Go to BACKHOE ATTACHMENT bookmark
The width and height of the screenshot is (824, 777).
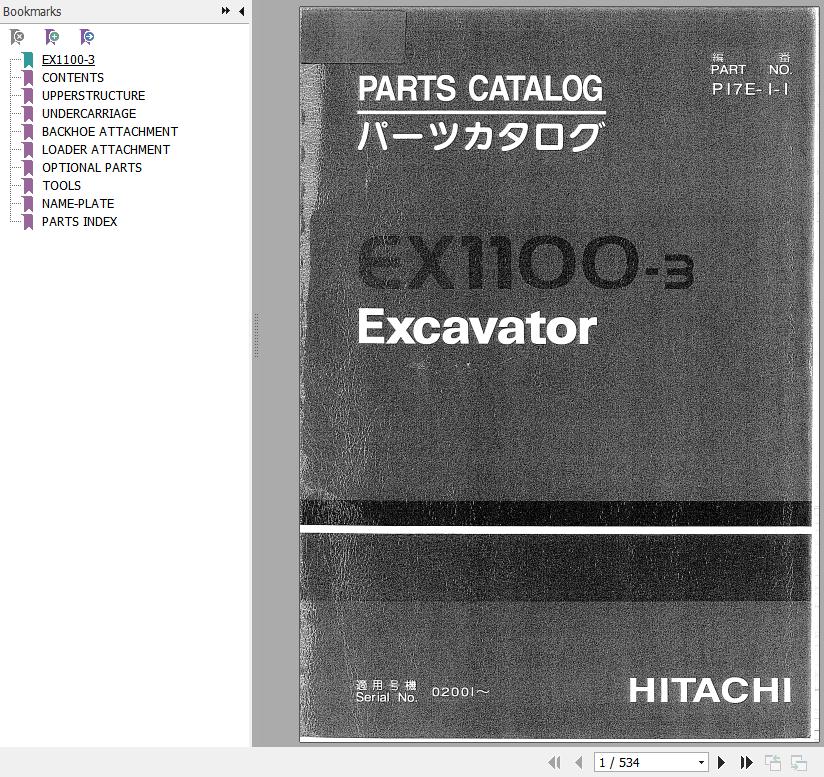(x=110, y=131)
